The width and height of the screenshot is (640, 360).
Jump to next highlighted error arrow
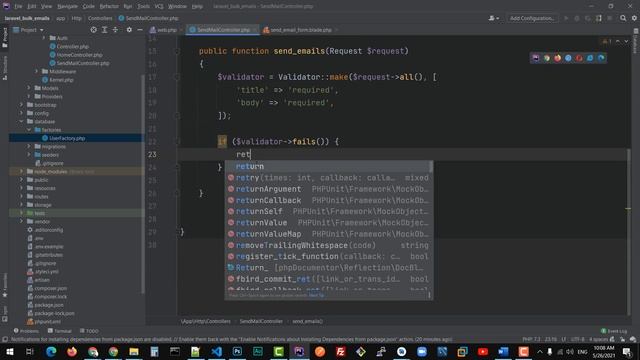tap(626, 41)
